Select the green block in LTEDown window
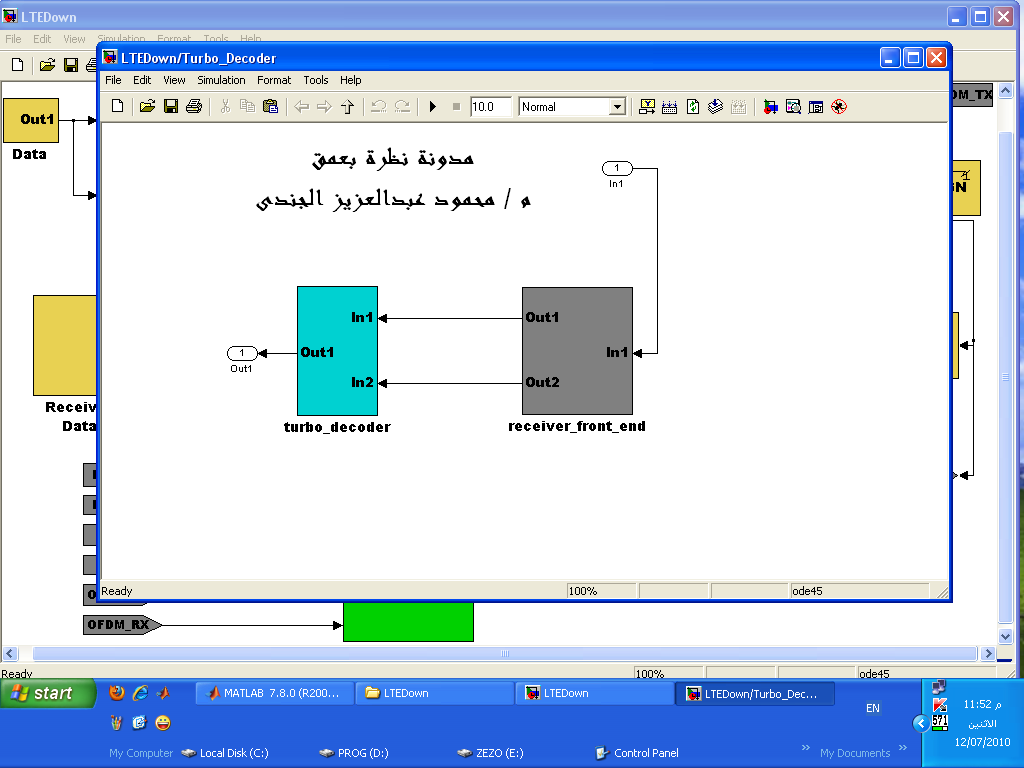This screenshot has height=768, width=1024. point(408,622)
